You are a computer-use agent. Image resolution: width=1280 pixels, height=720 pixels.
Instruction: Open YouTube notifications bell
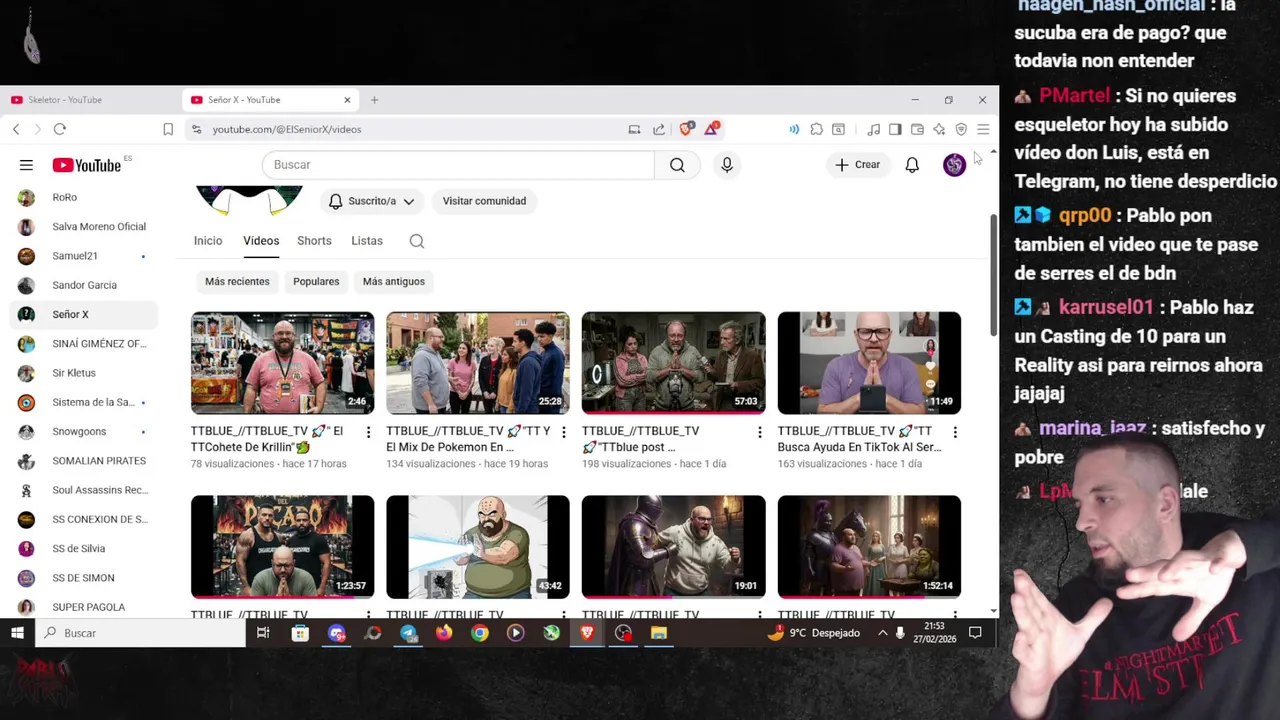tap(912, 165)
